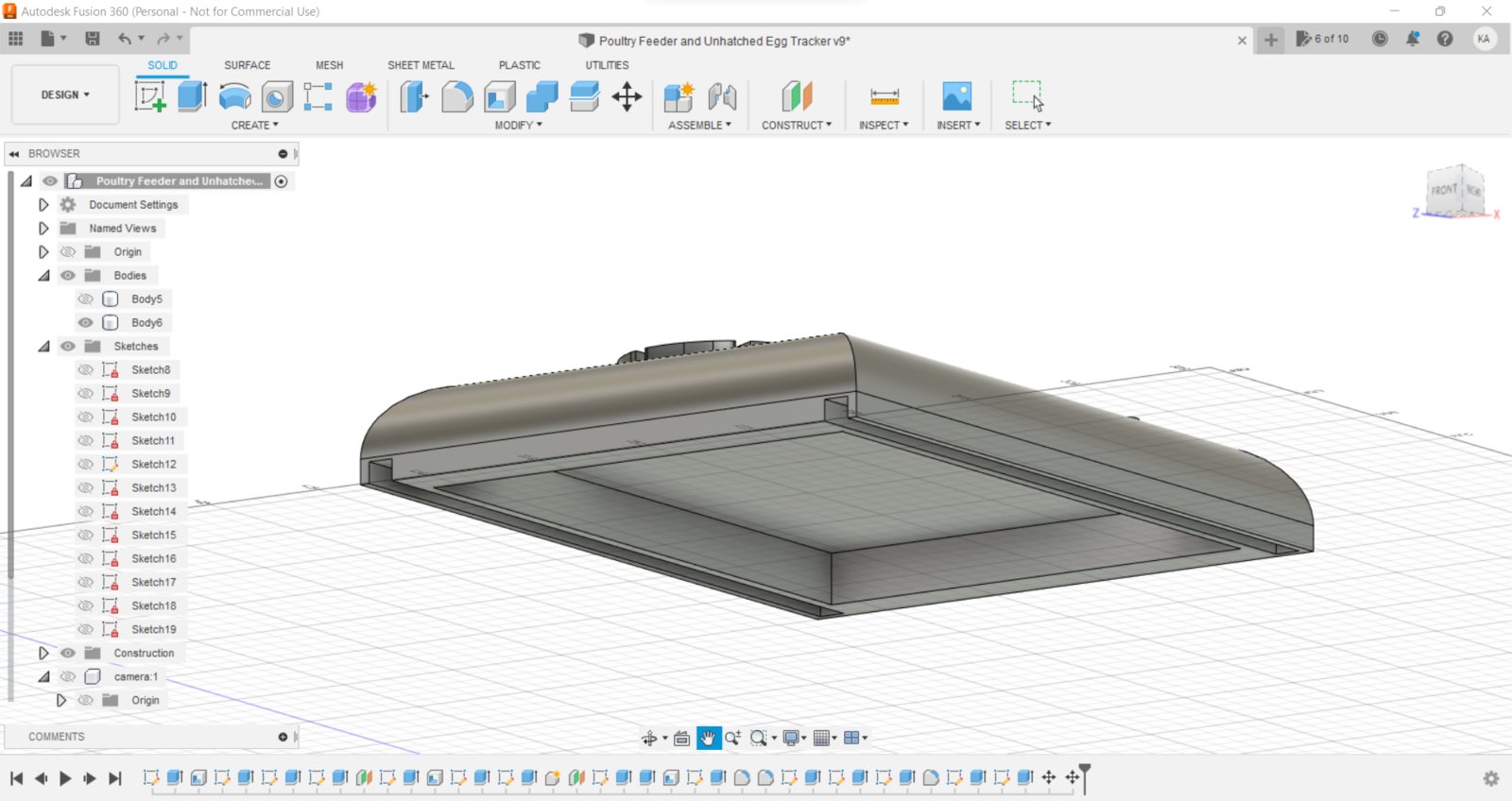The width and height of the screenshot is (1512, 801).
Task: Open the MODIFY dropdown menu
Action: (518, 125)
